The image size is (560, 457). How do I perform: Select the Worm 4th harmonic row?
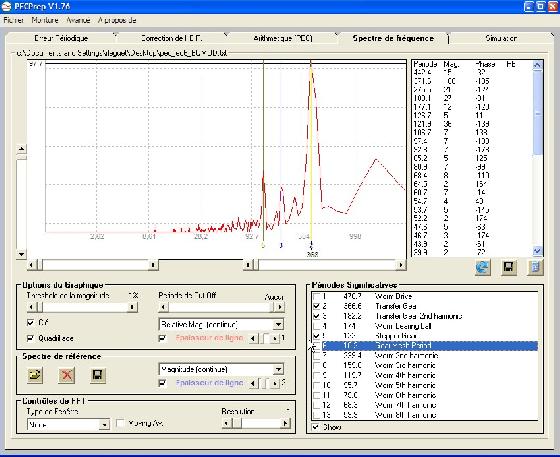coord(425,375)
